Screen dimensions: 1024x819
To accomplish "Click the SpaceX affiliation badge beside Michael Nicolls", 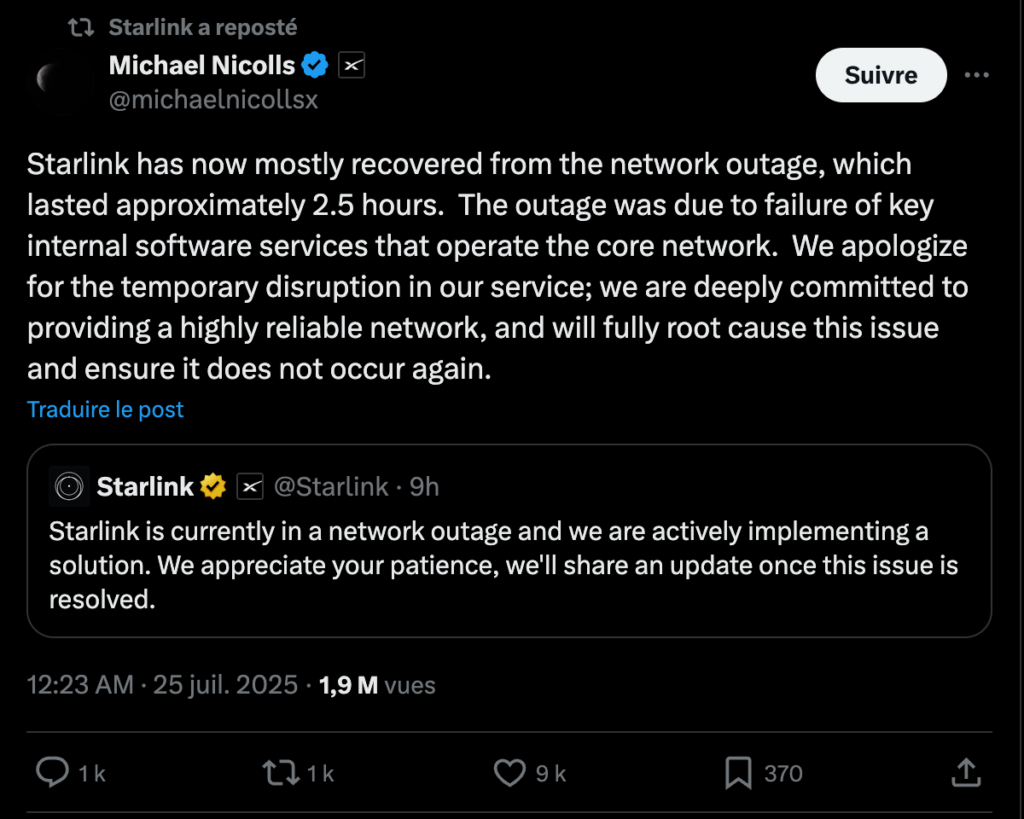I will click(x=352, y=66).
